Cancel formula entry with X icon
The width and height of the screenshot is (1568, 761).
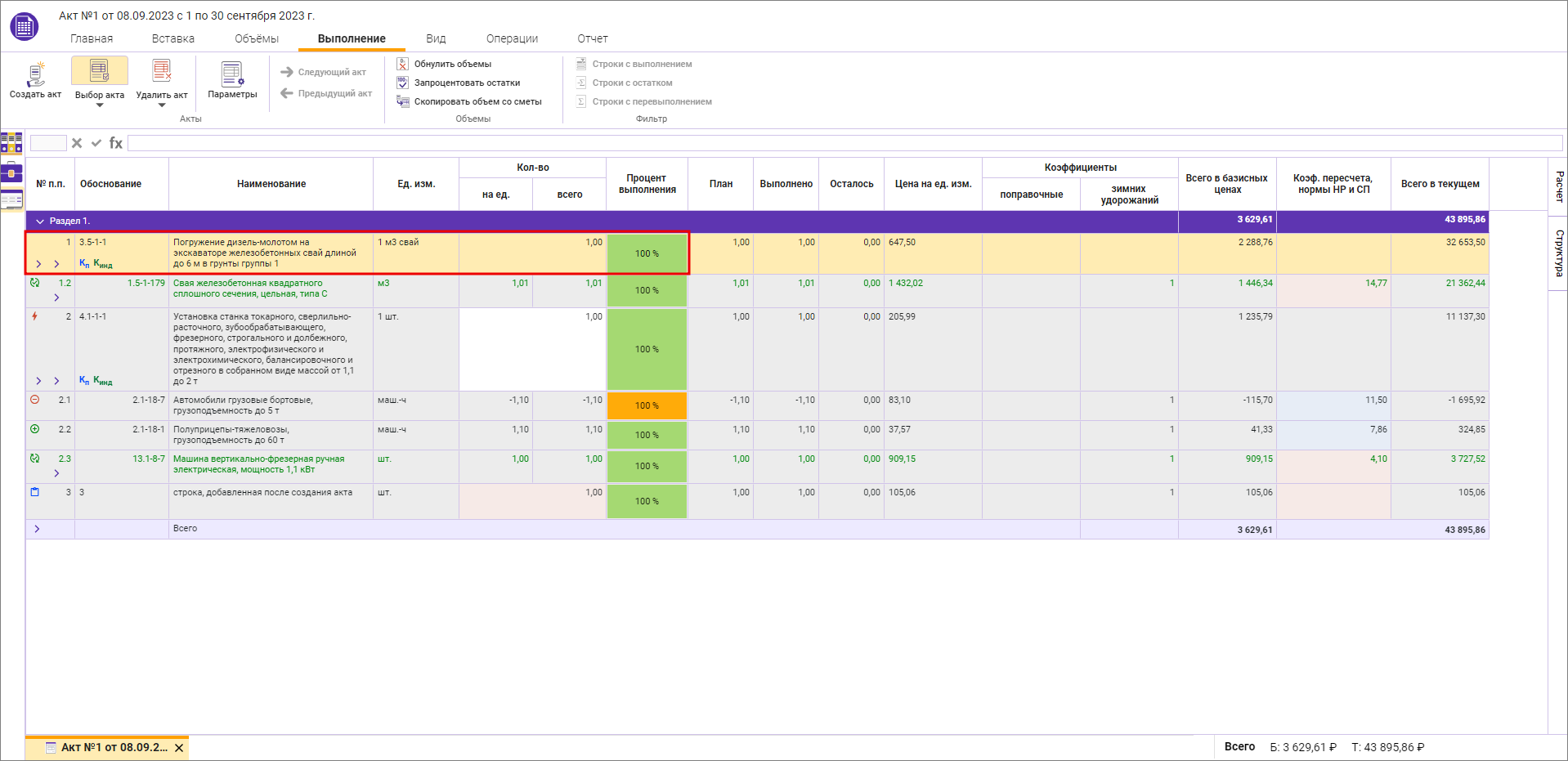[77, 143]
